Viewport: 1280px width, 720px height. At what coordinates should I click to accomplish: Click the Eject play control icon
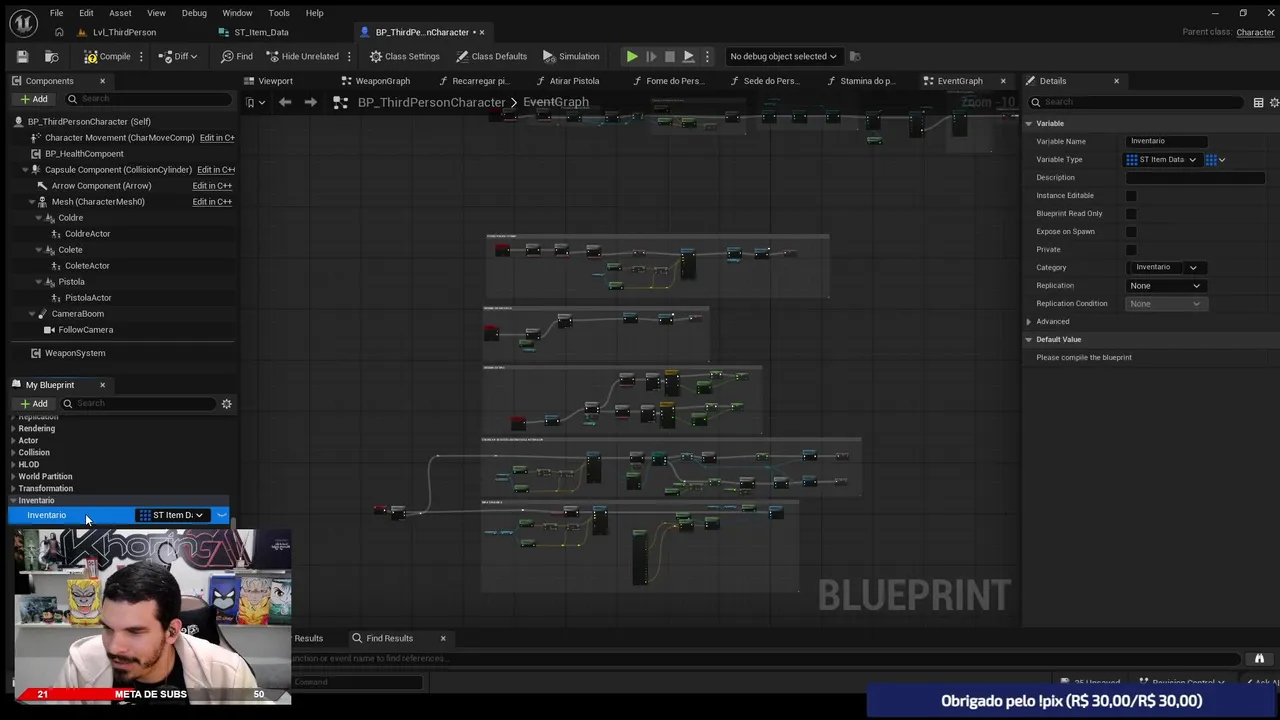tap(689, 56)
